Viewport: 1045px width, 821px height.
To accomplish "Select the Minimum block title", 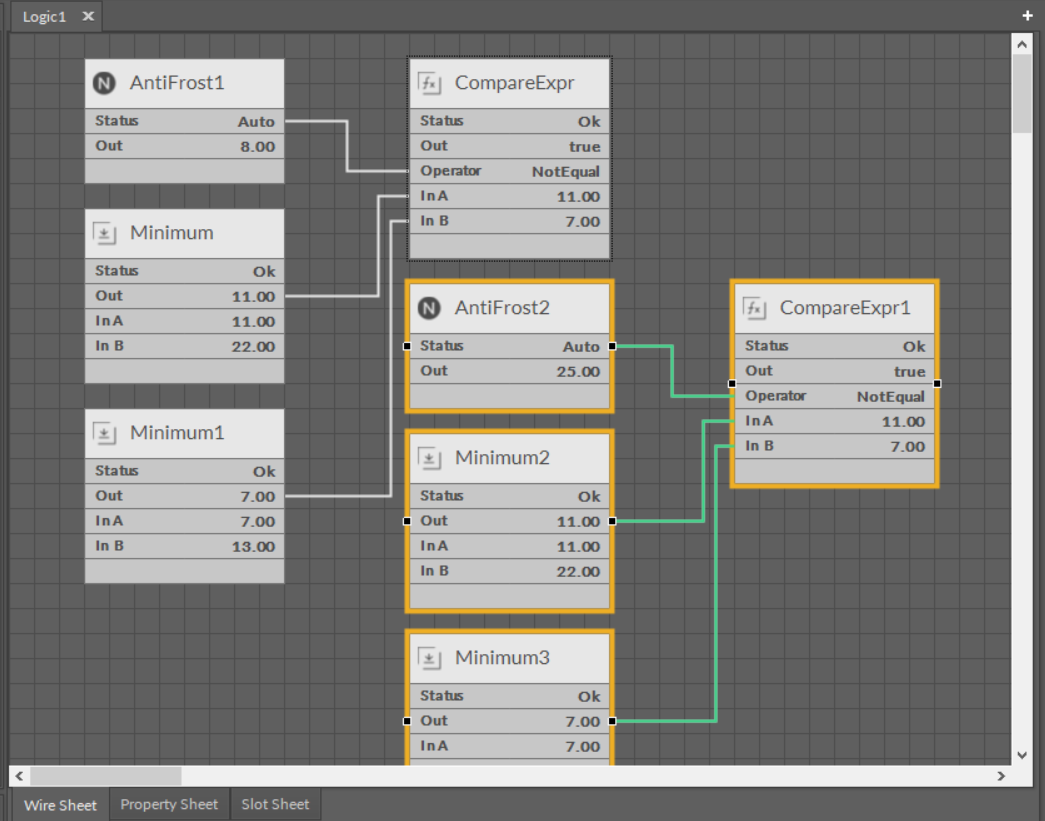I will click(x=172, y=233).
